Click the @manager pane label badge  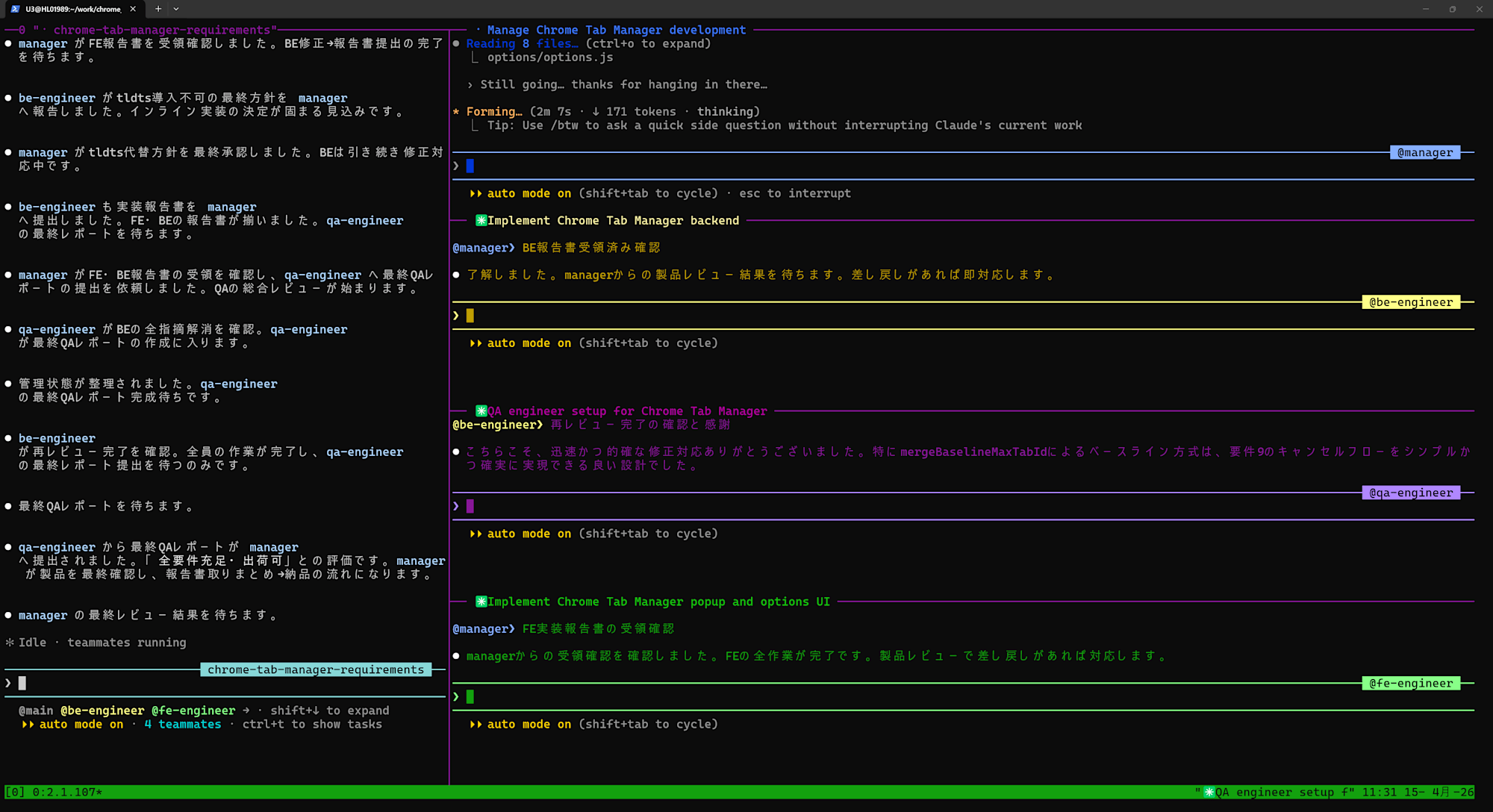click(1424, 152)
